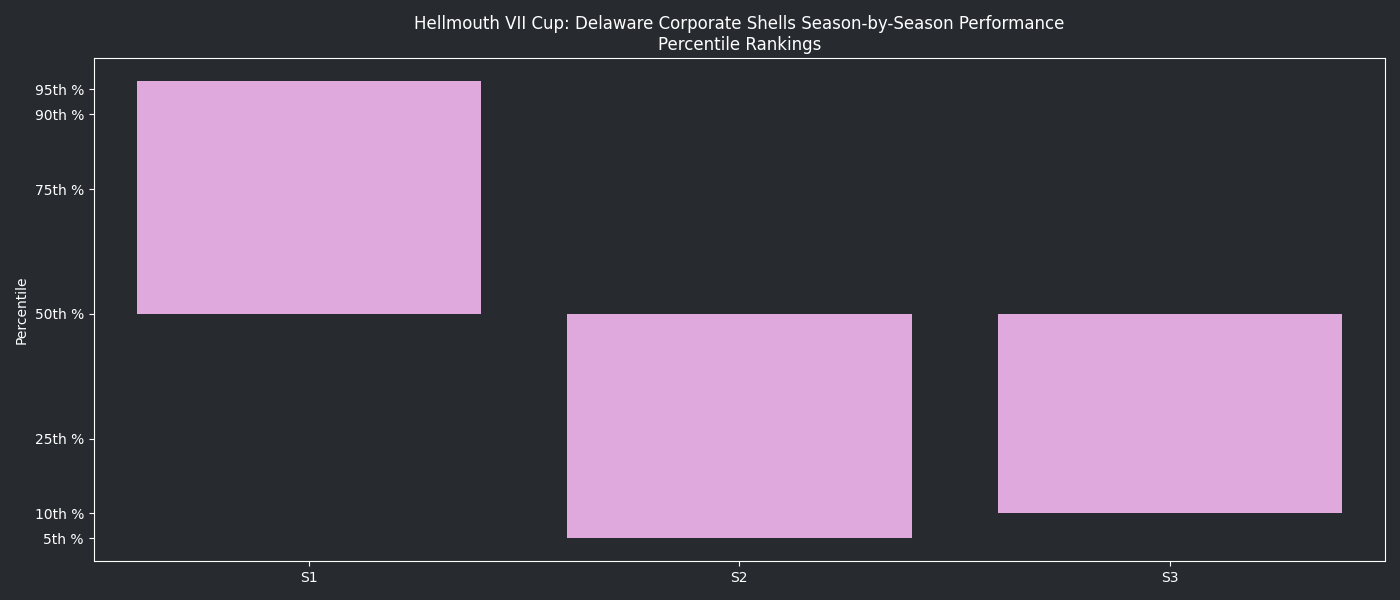
Task: Click the S3 label below the chart
Action: pyautogui.click(x=1169, y=577)
